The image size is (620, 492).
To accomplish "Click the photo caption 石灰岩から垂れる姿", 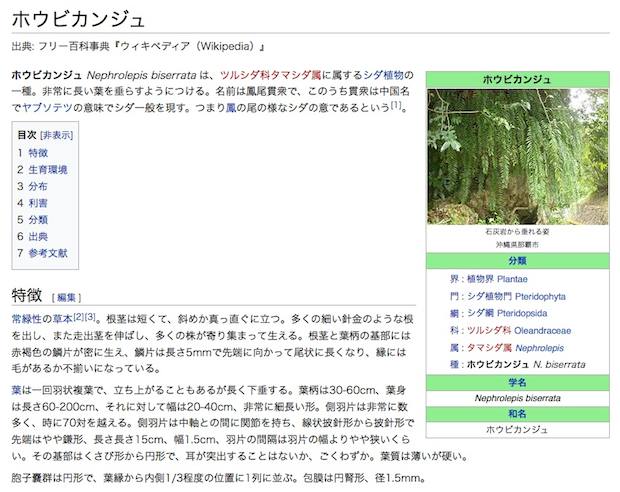I will (x=517, y=232).
